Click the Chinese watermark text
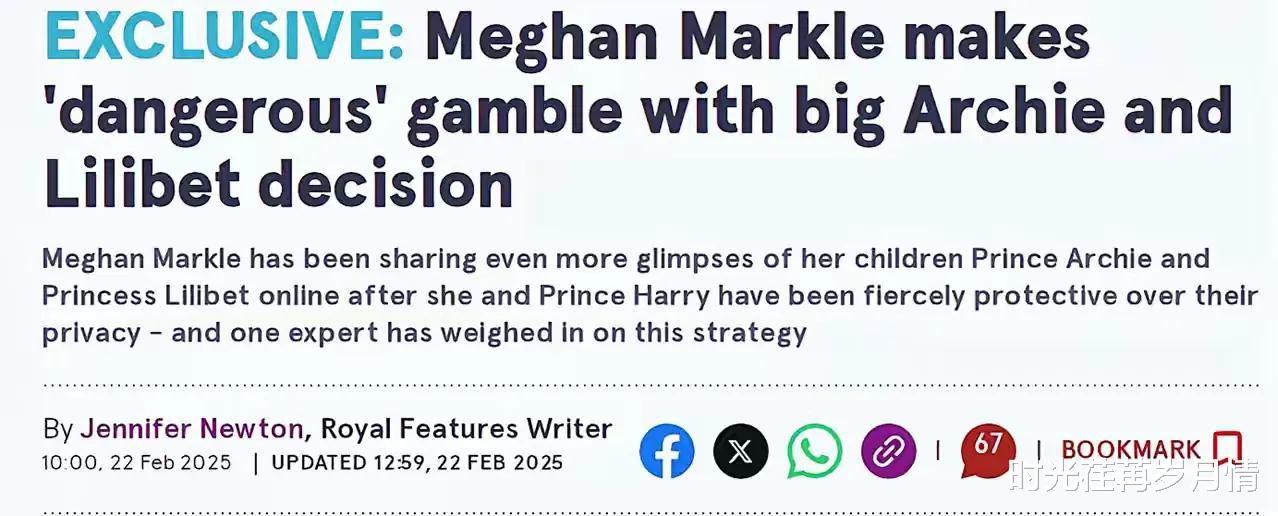Image resolution: width=1278 pixels, height=516 pixels. point(1133,478)
